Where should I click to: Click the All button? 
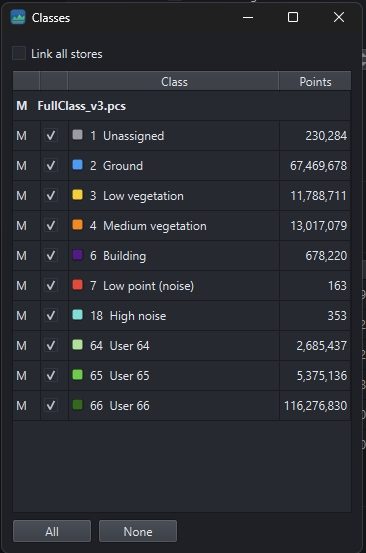point(52,531)
